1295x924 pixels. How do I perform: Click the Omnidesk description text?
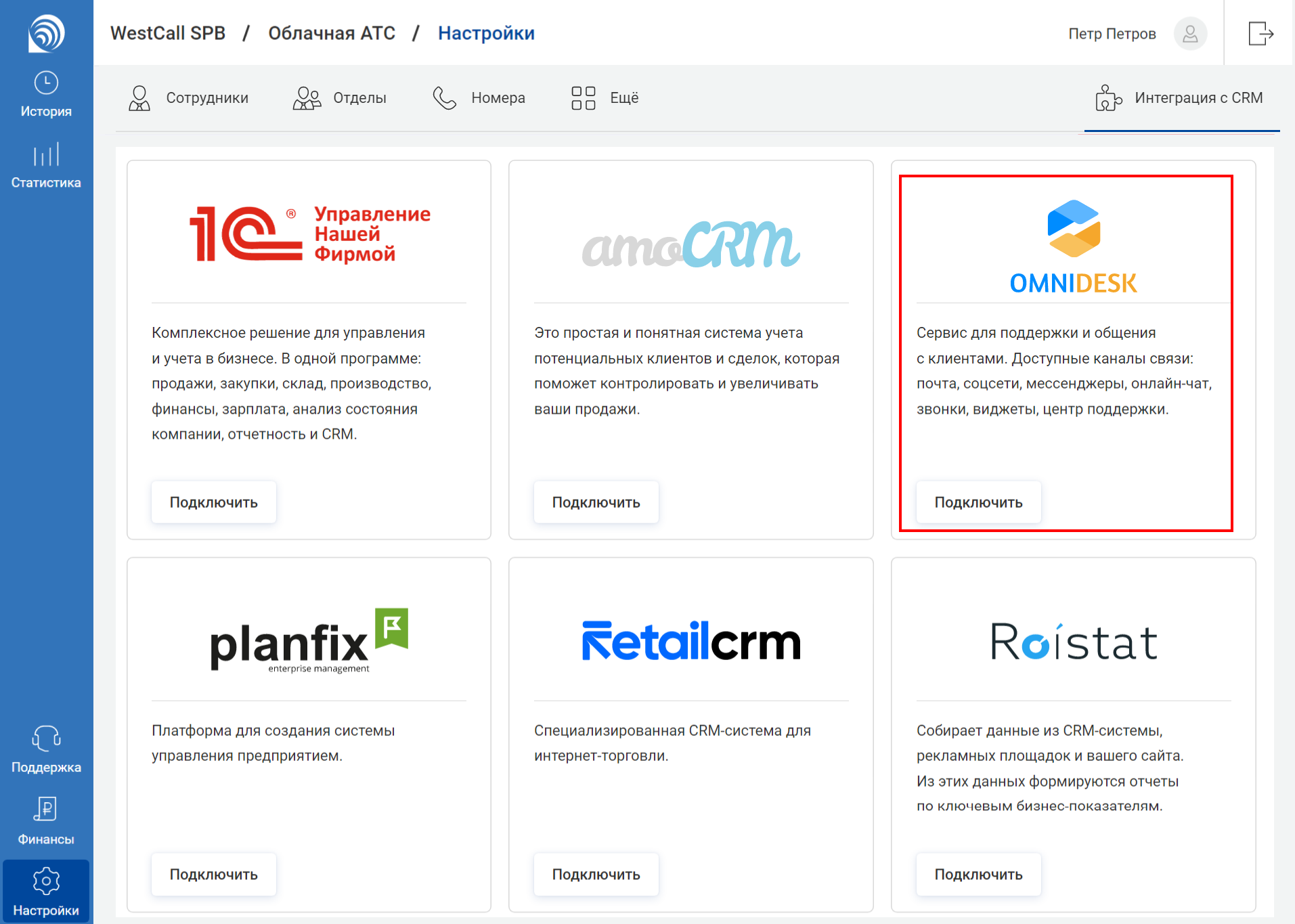1064,371
